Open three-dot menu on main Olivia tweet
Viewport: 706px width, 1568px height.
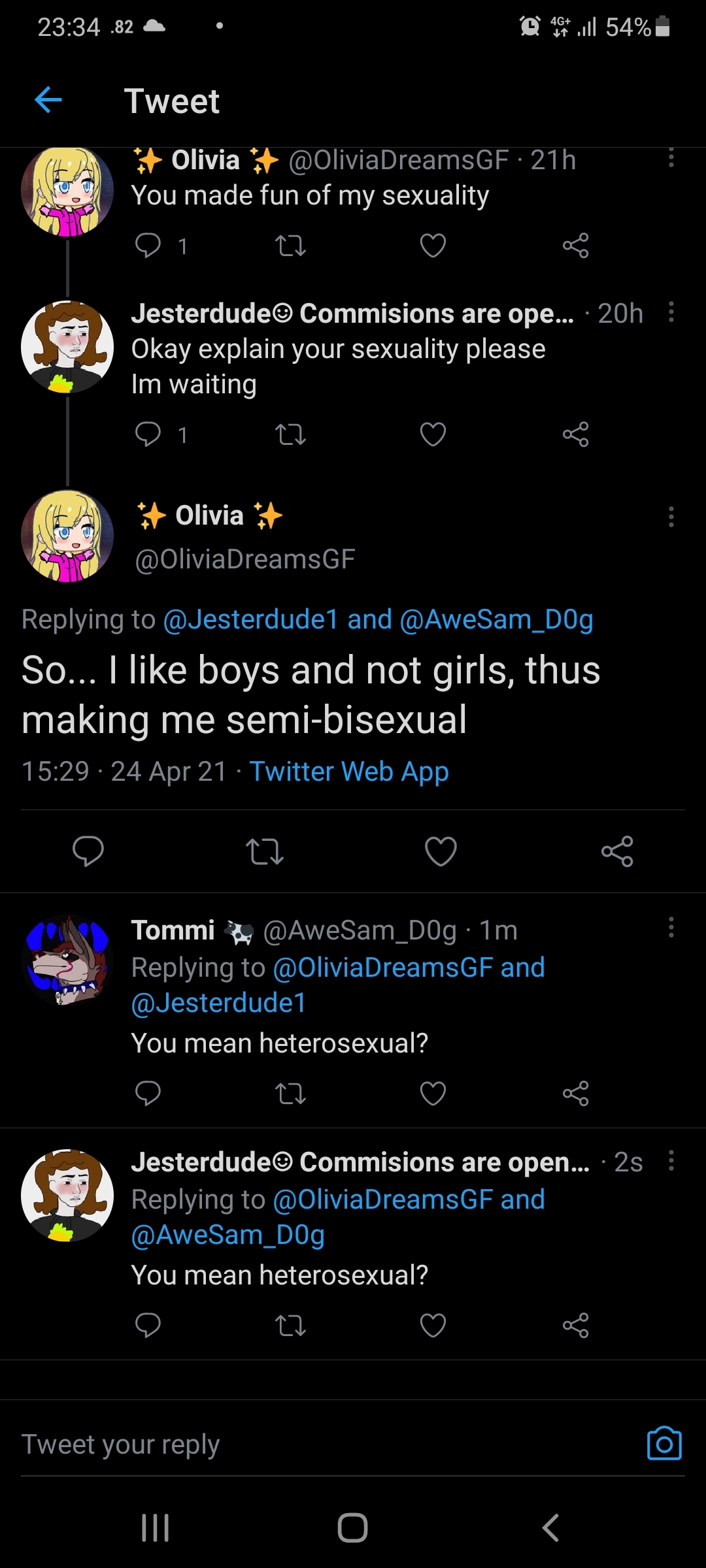pyautogui.click(x=671, y=517)
